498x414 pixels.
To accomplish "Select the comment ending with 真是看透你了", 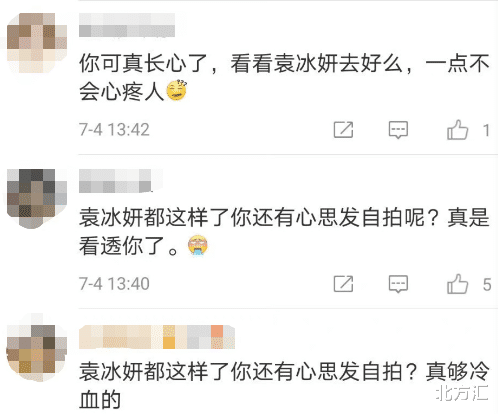I will coord(284,231).
